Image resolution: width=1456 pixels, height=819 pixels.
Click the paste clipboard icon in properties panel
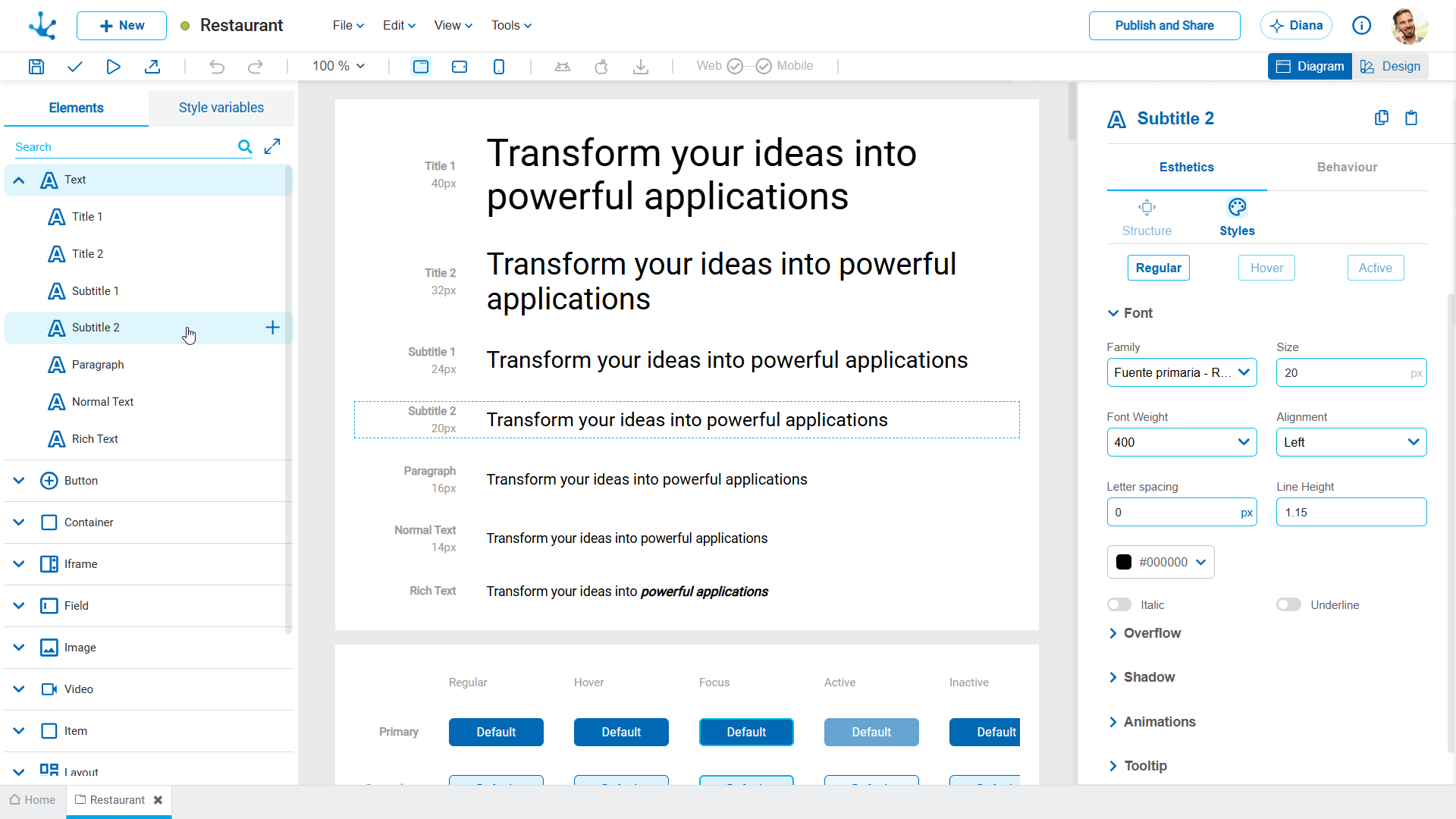[x=1411, y=118]
